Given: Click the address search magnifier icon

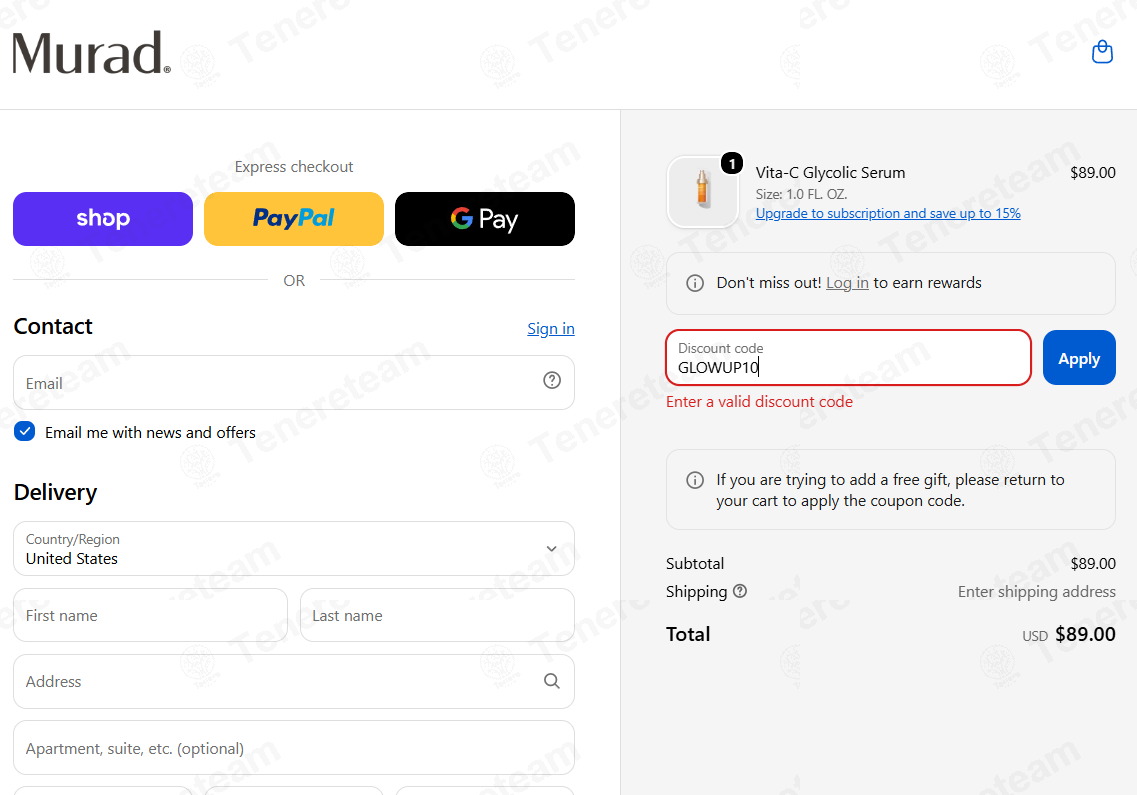Looking at the screenshot, I should tap(552, 681).
